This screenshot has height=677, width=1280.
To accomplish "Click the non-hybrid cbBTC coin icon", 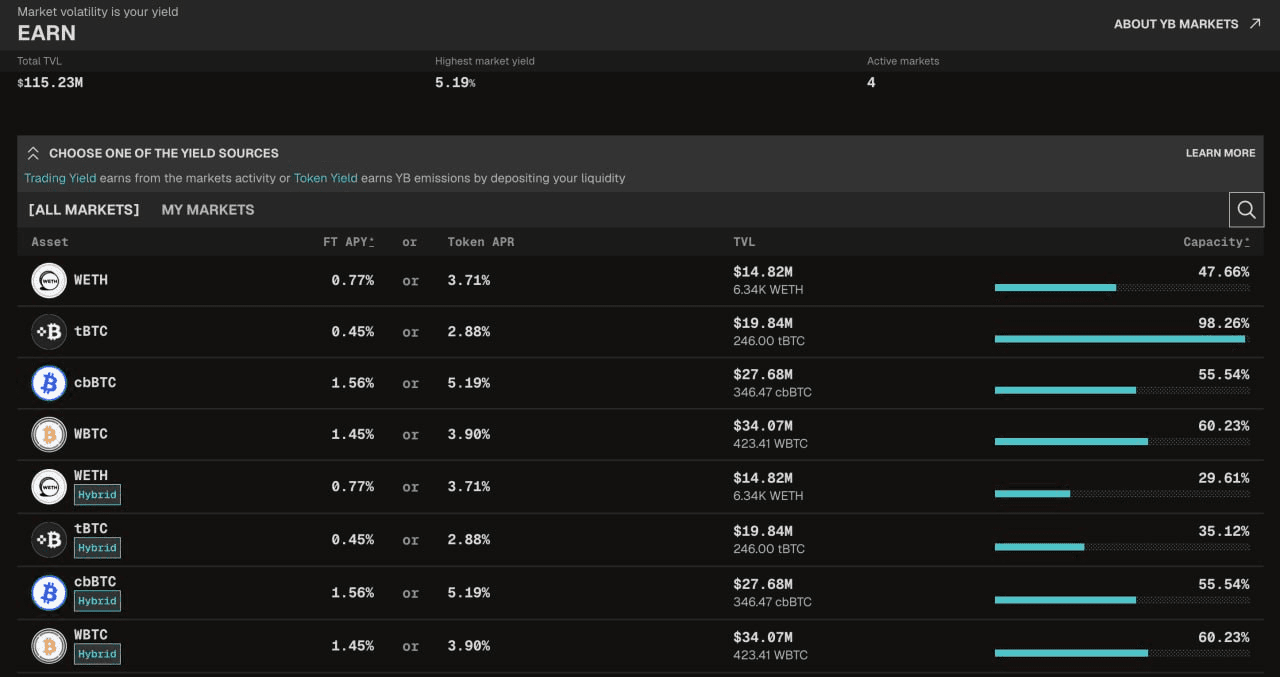I will pyautogui.click(x=49, y=383).
